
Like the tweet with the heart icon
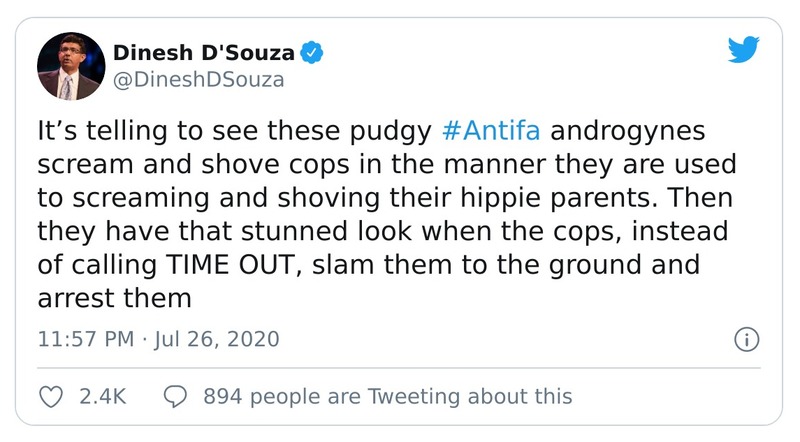point(50,396)
